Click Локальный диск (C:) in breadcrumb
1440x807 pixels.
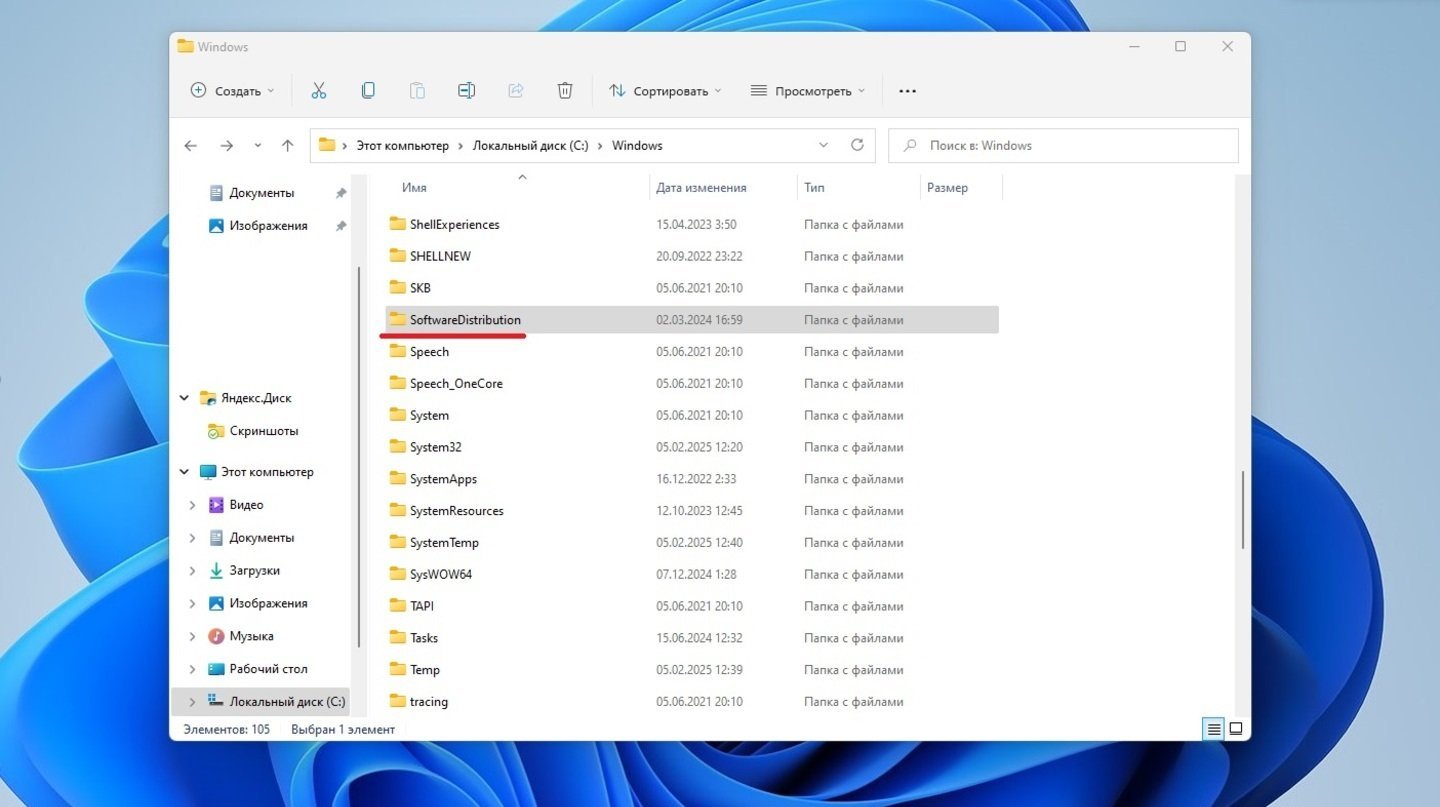[530, 146]
